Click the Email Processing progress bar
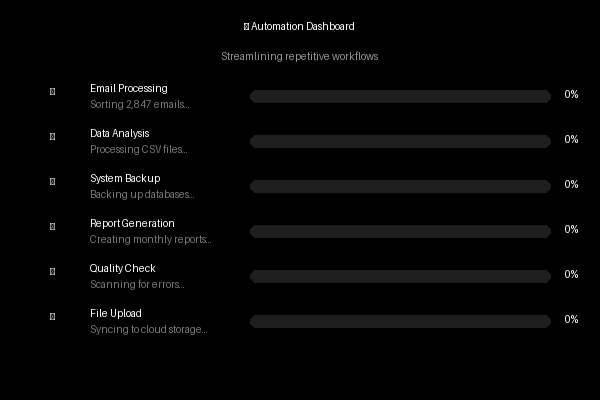Image resolution: width=600 pixels, height=400 pixels. (400, 96)
